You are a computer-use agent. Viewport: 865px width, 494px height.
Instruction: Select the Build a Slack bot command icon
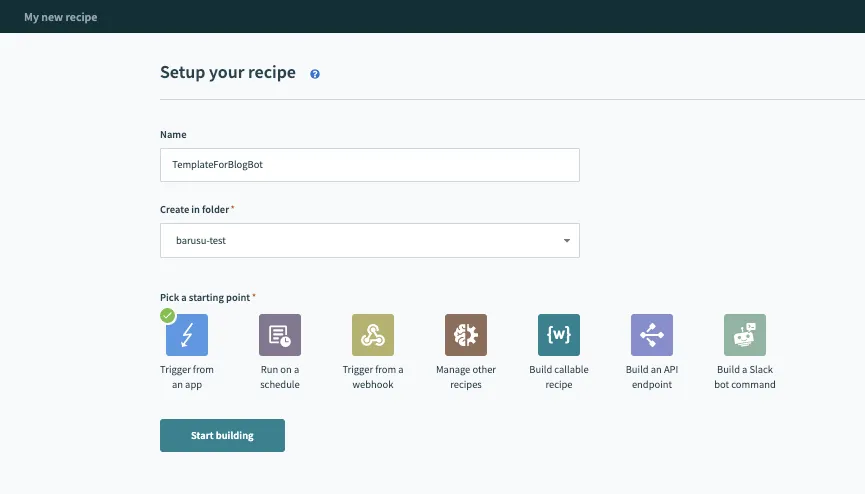745,335
